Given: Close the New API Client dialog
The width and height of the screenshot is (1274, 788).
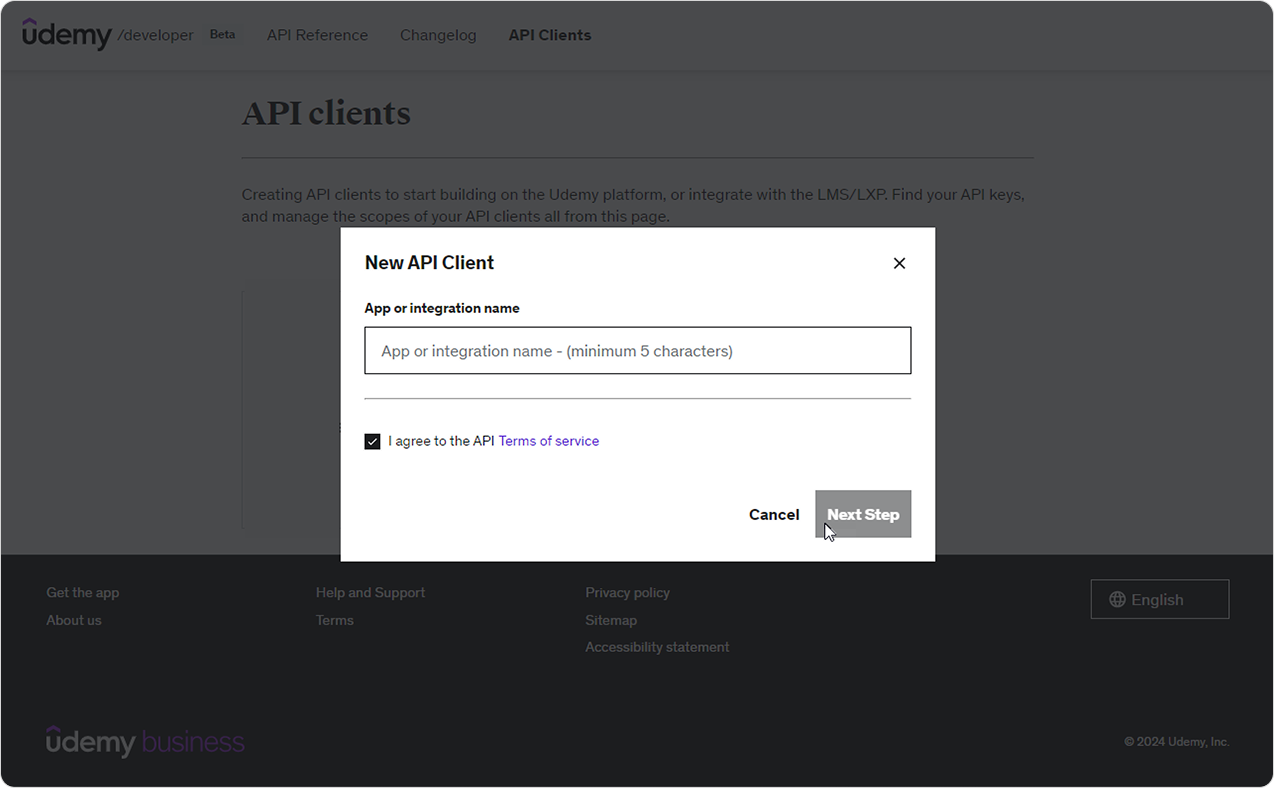Looking at the screenshot, I should point(899,263).
